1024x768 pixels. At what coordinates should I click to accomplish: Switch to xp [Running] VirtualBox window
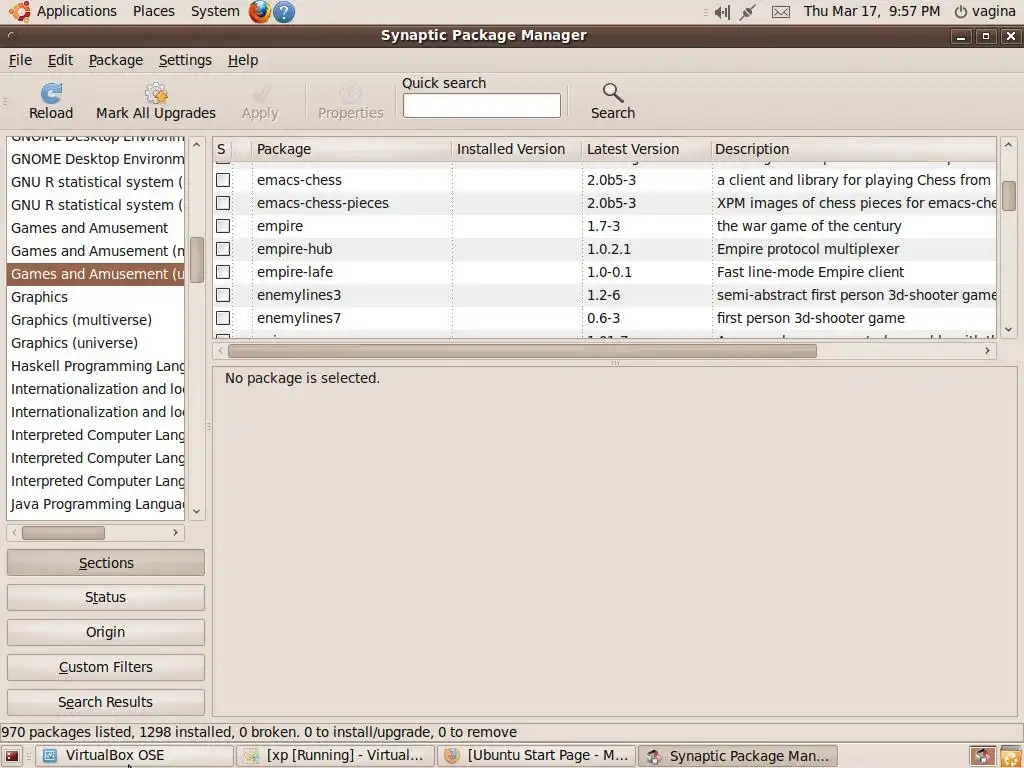[x=336, y=756]
